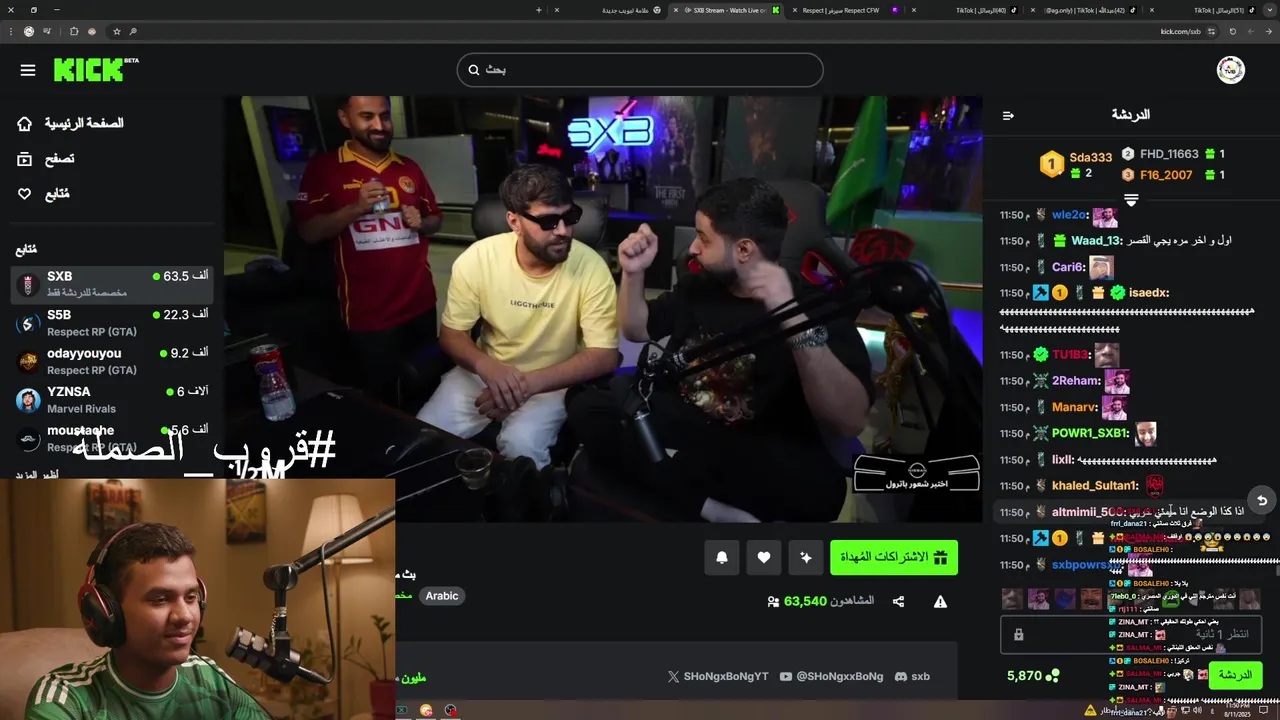This screenshot has height=720, width=1280.
Task: Click the taskbar clock showing 11:50 PM
Action: pos(1237,710)
